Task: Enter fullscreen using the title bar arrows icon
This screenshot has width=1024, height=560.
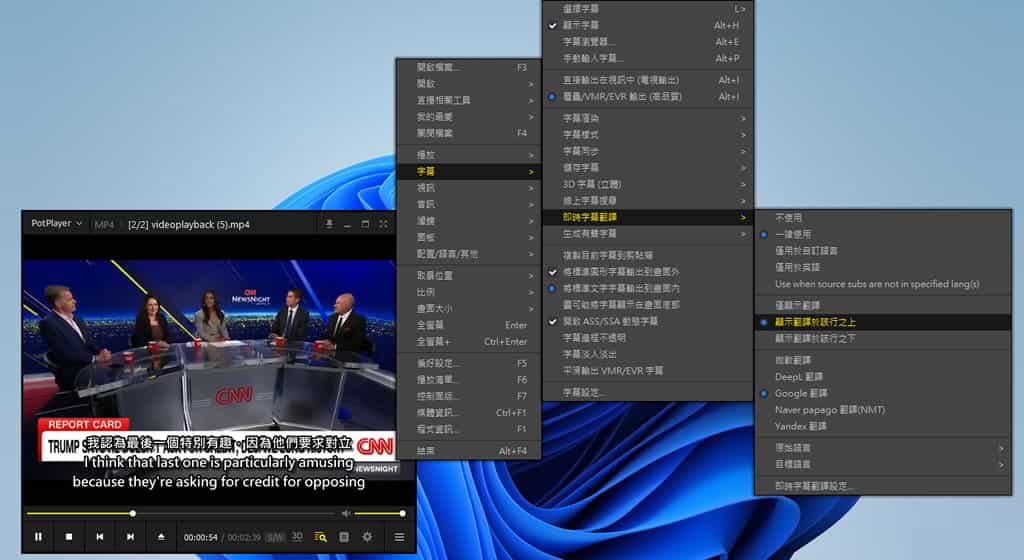Action: tap(383, 224)
